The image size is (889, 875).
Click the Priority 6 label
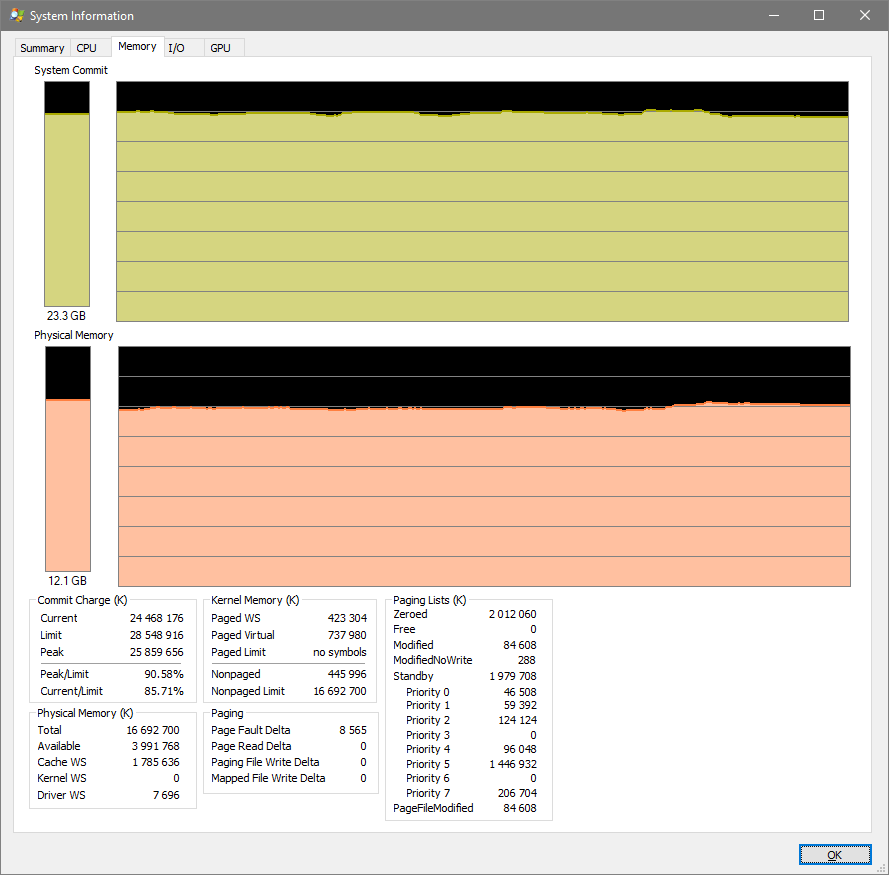click(x=428, y=778)
